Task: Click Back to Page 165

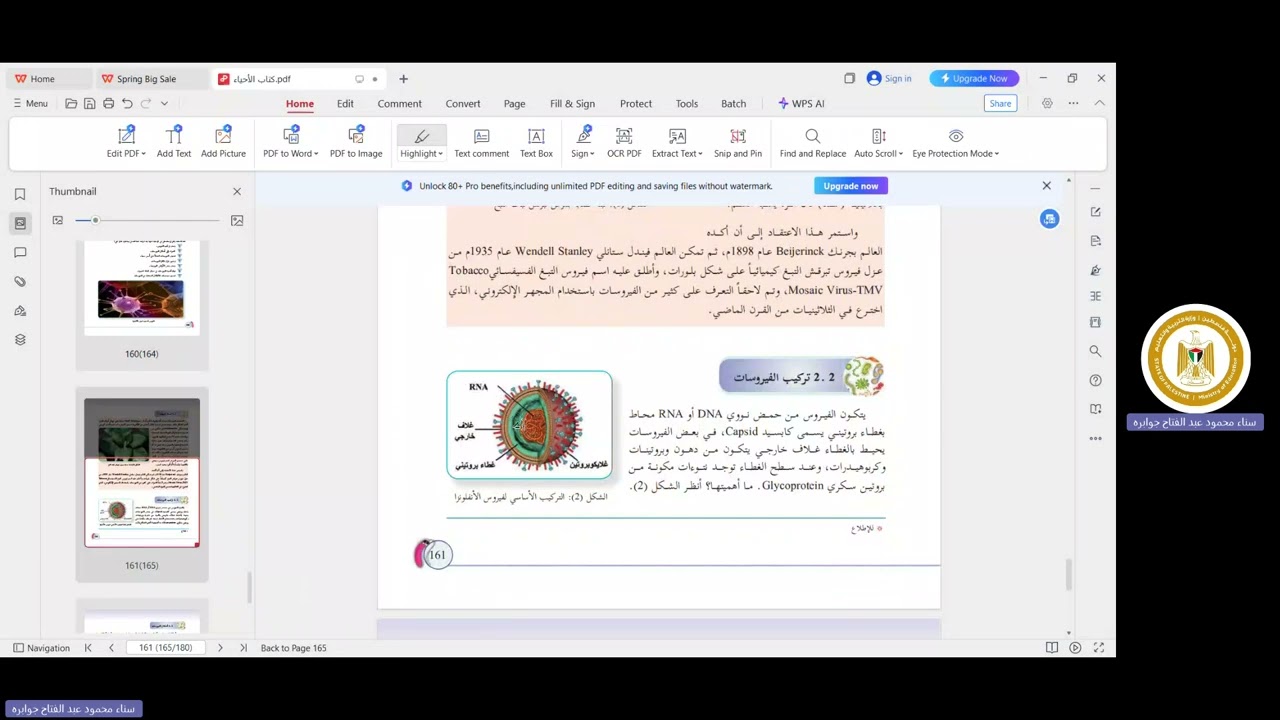Action: click(x=293, y=648)
